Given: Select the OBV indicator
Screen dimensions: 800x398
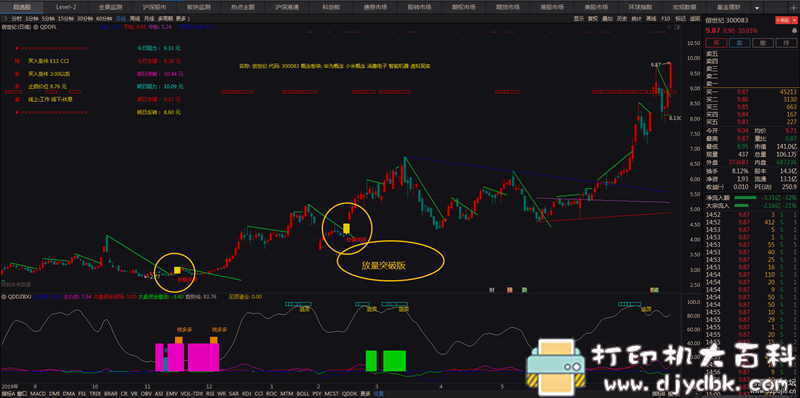Looking at the screenshot, I should 146,394.
